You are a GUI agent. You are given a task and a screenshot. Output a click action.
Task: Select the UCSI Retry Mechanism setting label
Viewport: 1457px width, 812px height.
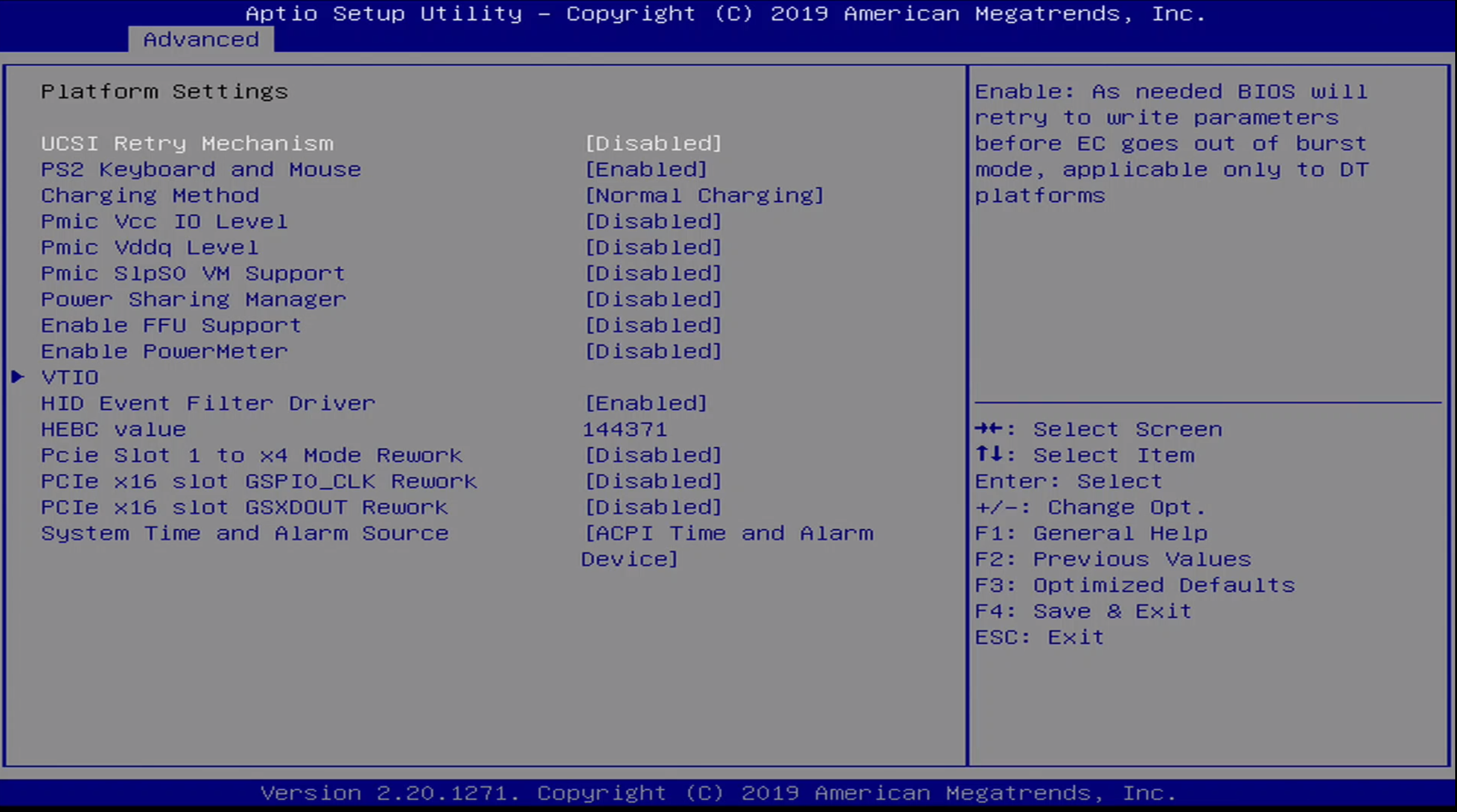pos(187,144)
